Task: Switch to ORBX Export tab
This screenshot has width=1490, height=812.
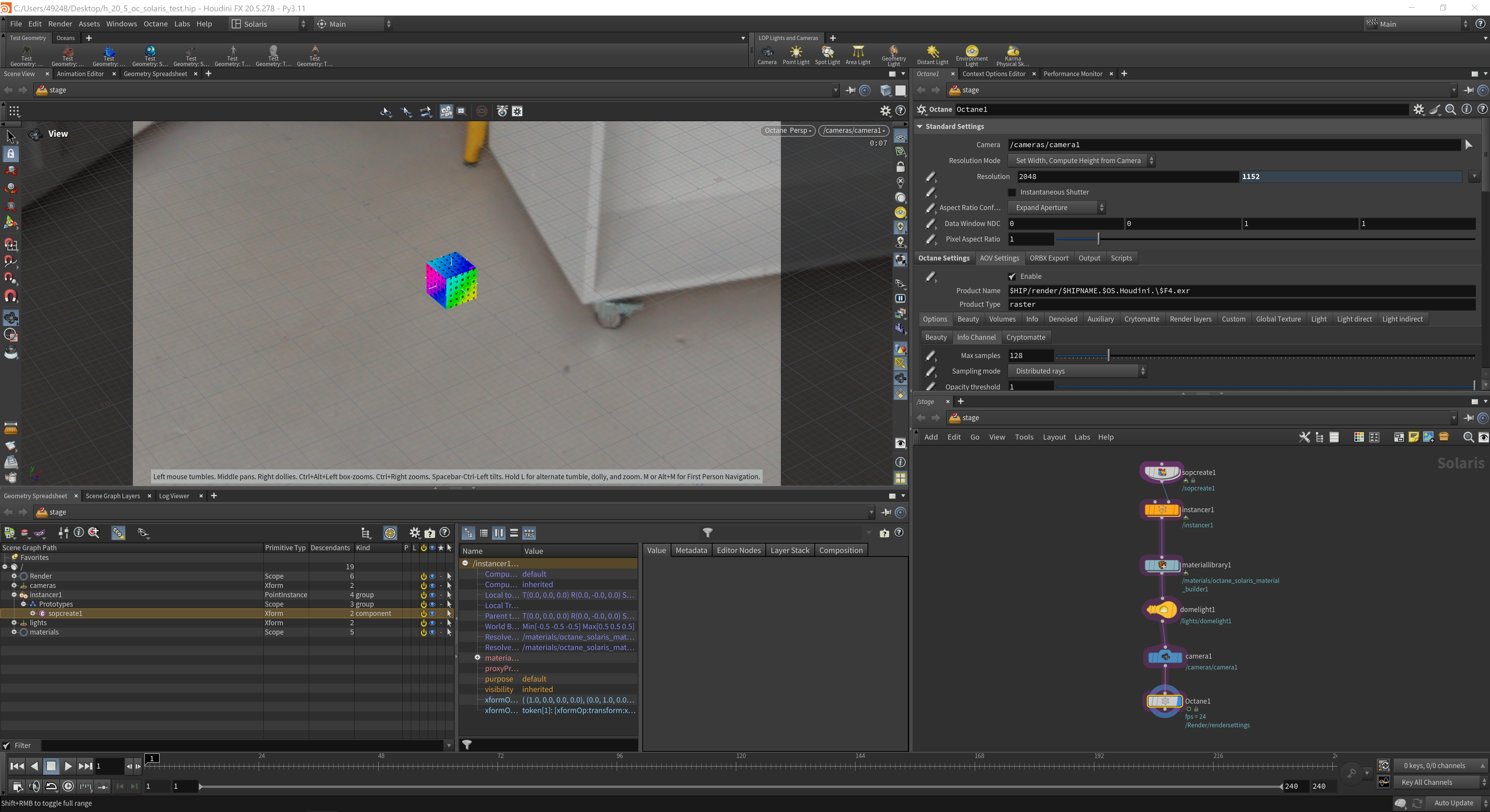Action: [1048, 259]
